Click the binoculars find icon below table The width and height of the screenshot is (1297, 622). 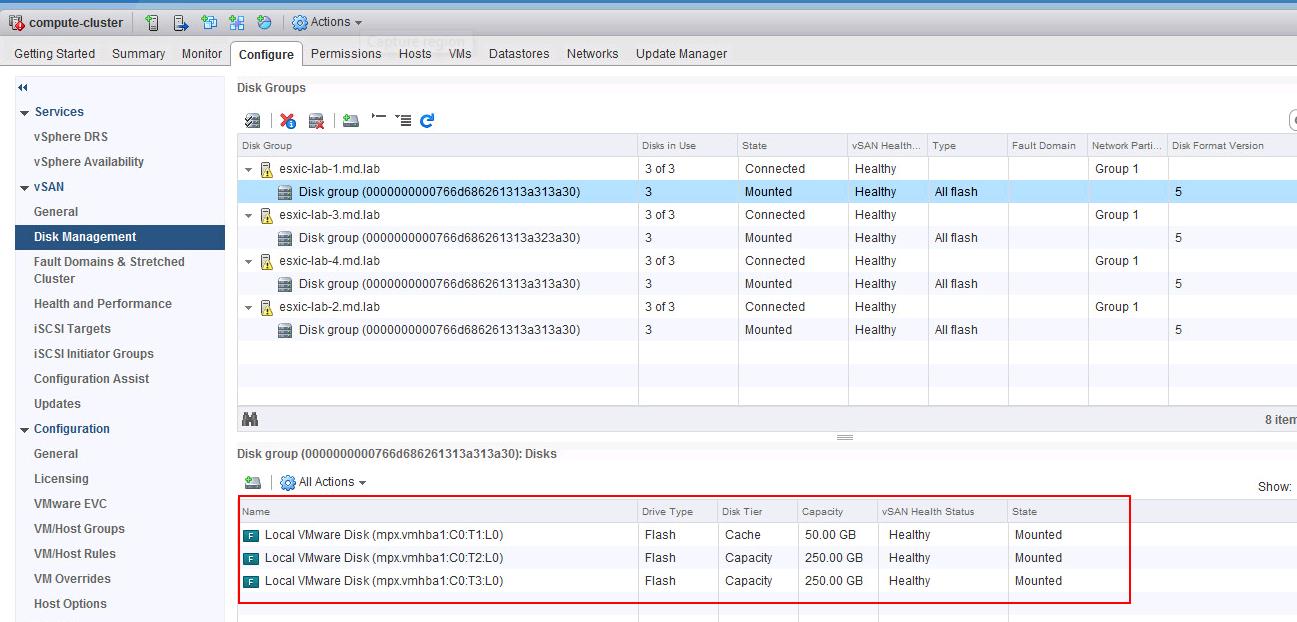(x=250, y=419)
